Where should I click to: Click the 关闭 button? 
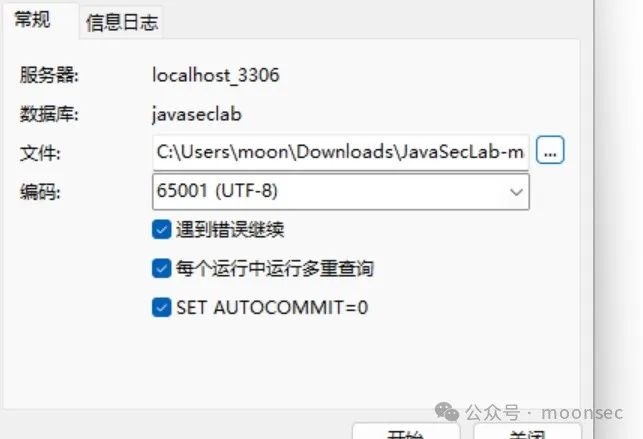(527, 432)
